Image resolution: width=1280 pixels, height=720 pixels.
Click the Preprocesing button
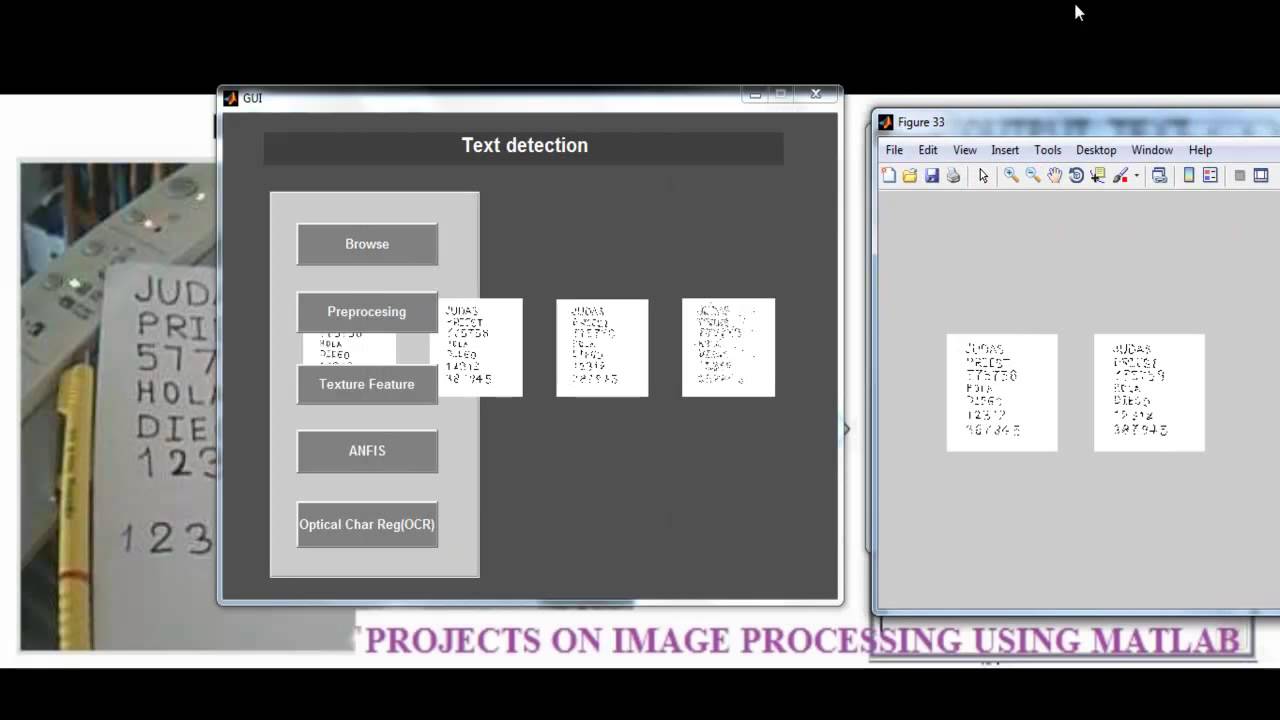pos(367,312)
